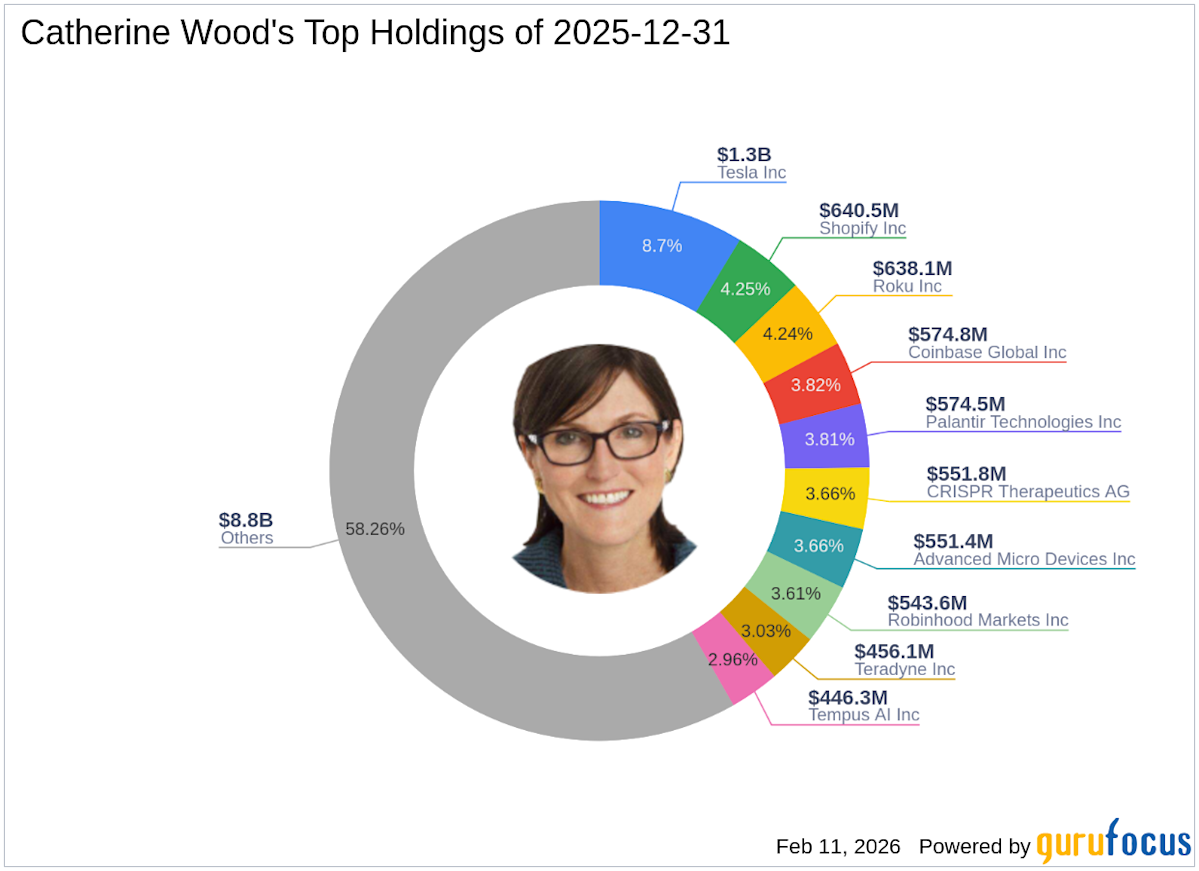Click the chart title Catherine Wood's Top Holdings
1199x871 pixels.
(375, 33)
